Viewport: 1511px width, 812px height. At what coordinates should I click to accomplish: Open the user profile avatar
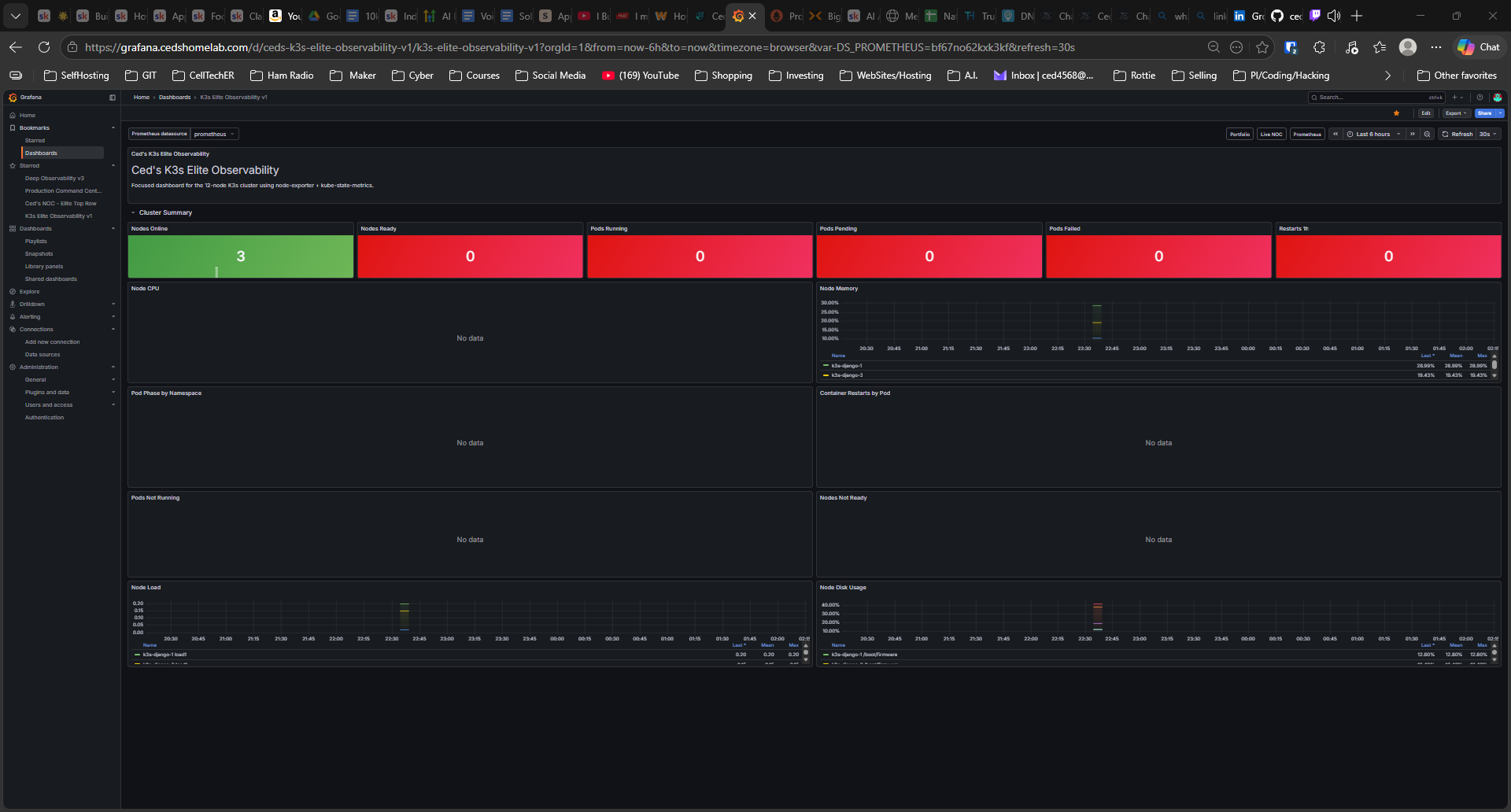click(x=1498, y=98)
